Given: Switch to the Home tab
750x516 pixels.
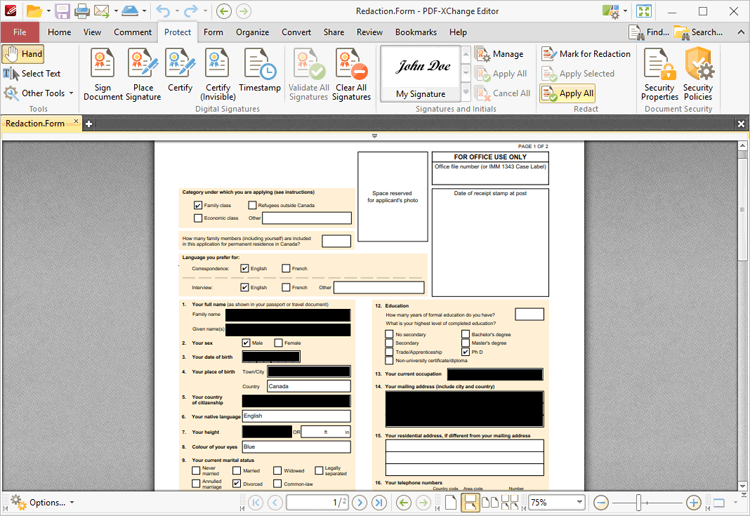Looking at the screenshot, I should point(59,32).
